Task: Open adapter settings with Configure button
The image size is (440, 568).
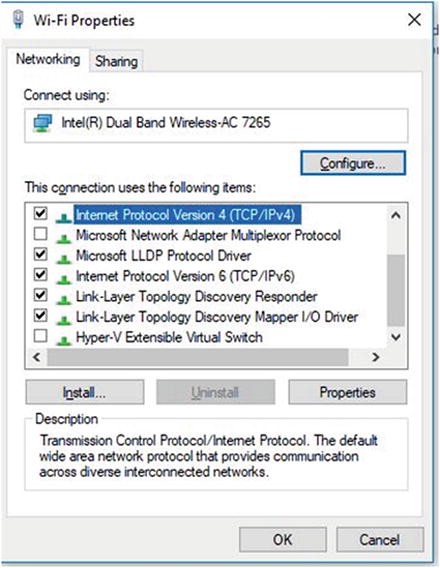Action: [x=353, y=163]
